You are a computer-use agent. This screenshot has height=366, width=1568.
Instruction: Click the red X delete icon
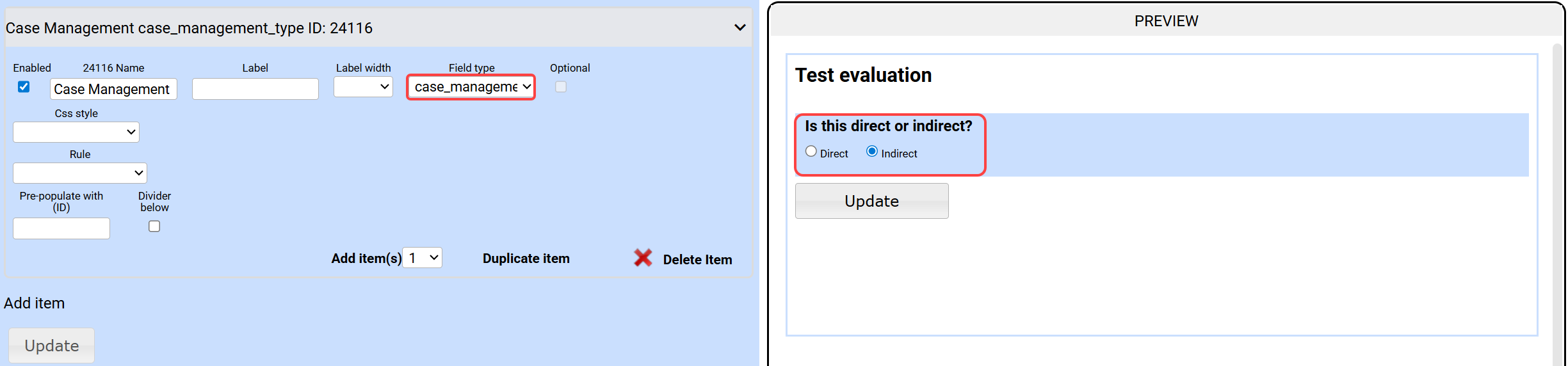click(643, 258)
